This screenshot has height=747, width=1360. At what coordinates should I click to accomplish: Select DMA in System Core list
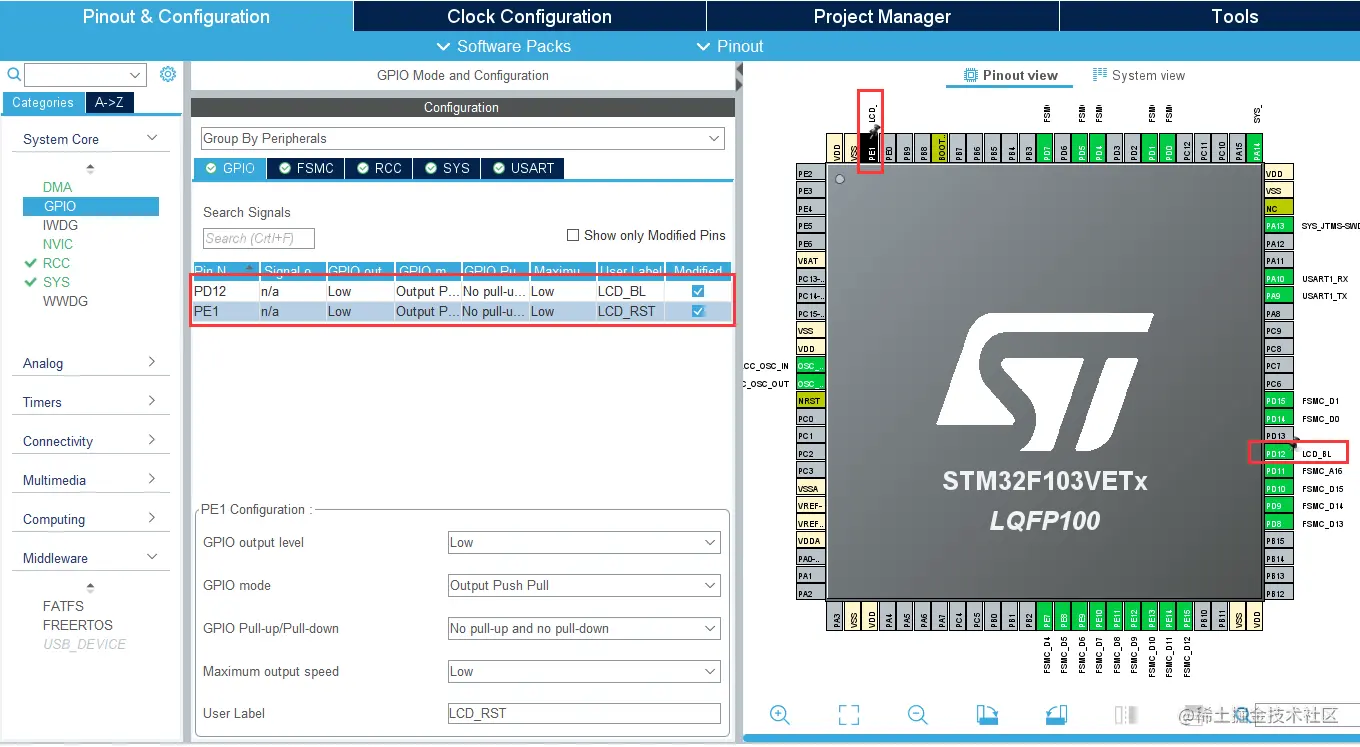point(57,187)
